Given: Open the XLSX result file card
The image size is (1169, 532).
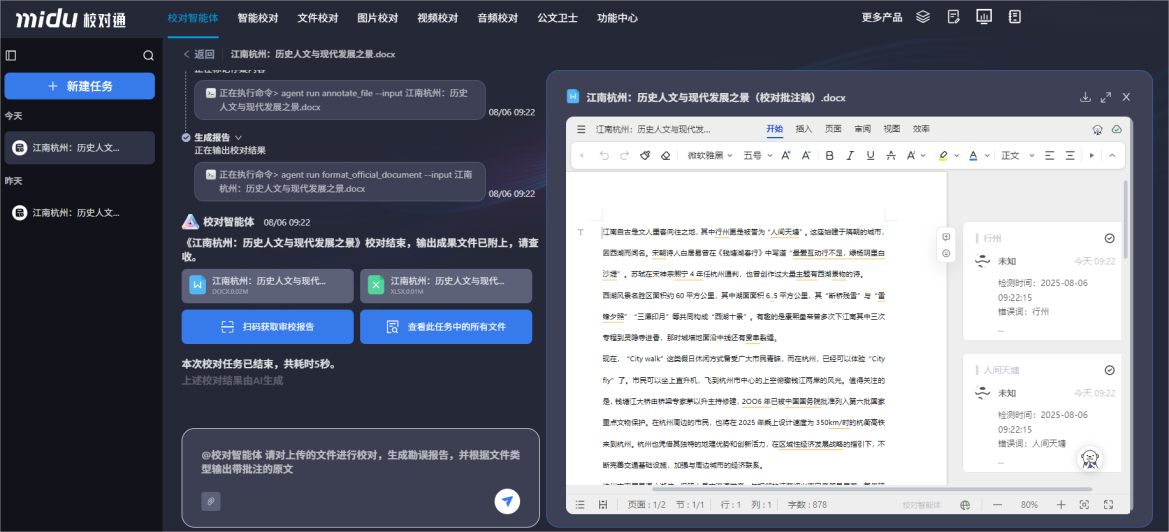Looking at the screenshot, I should [x=446, y=286].
